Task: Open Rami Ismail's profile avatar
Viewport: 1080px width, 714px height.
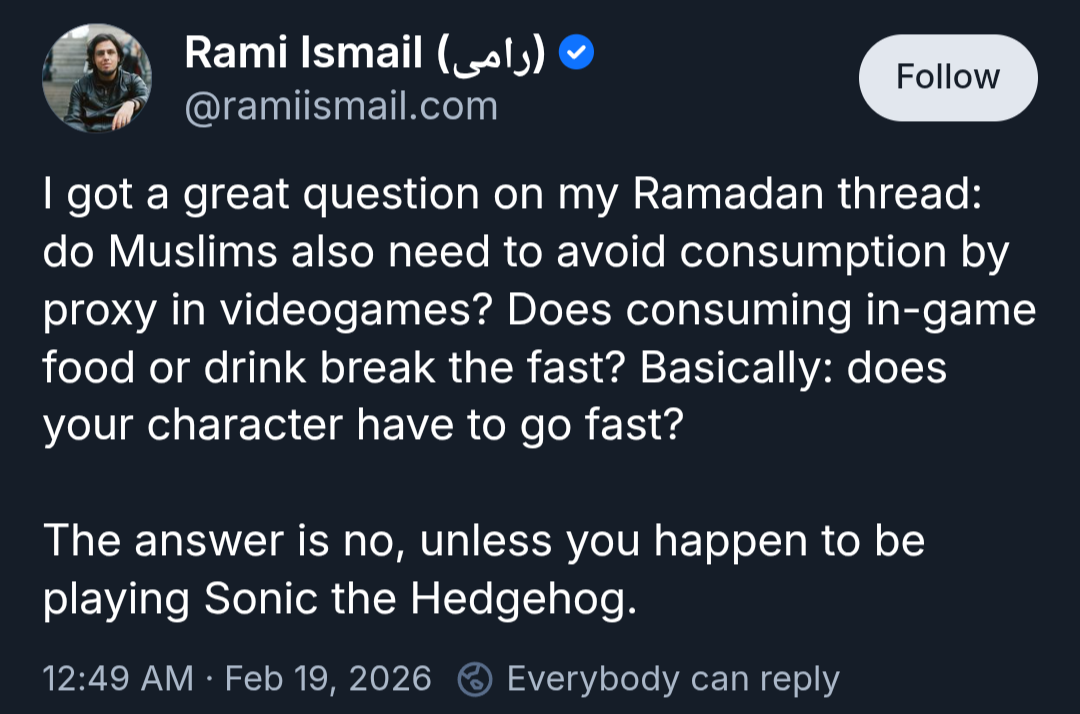Action: coord(97,78)
